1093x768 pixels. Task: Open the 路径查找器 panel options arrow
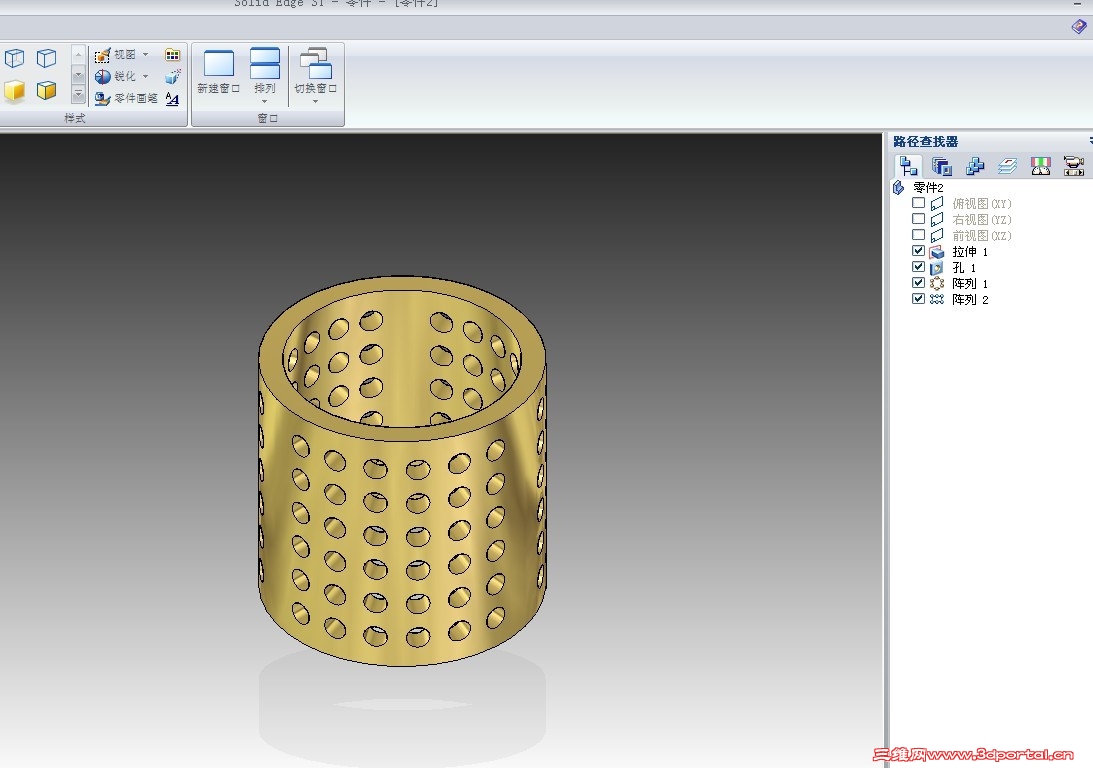[x=1090, y=141]
